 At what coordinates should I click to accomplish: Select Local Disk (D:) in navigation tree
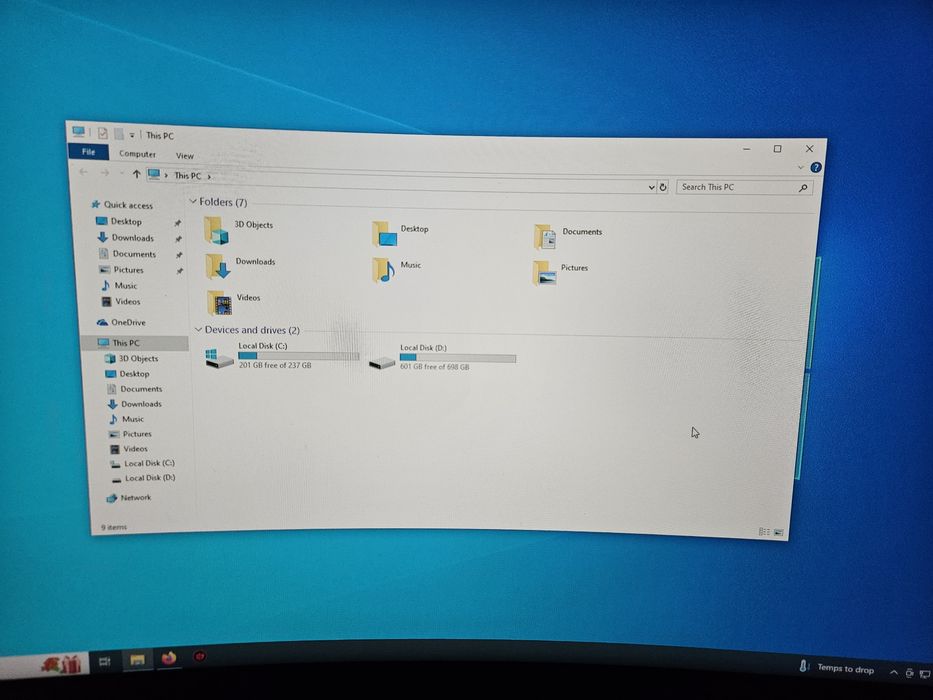143,478
